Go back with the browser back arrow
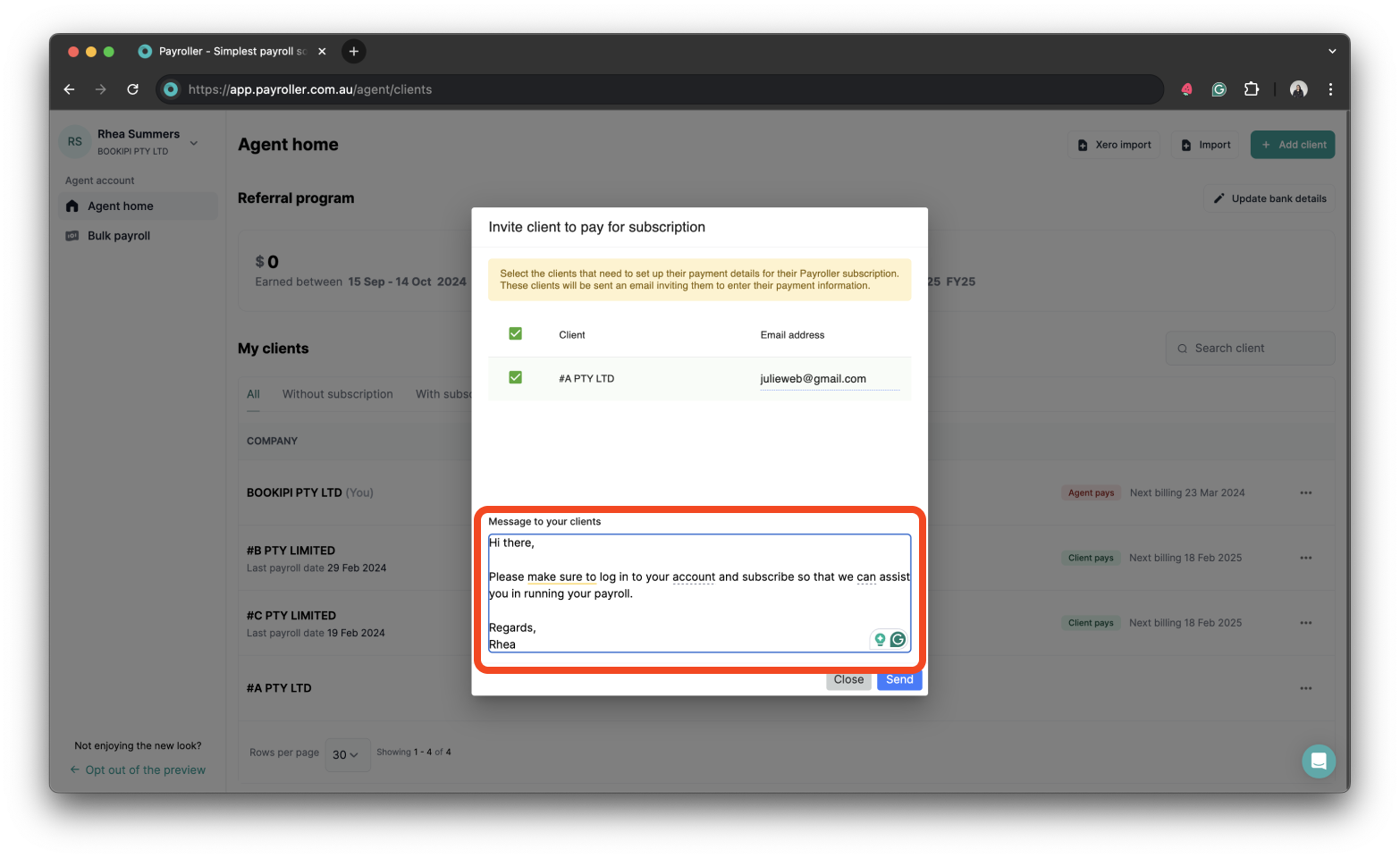The image size is (1400, 858). (69, 89)
